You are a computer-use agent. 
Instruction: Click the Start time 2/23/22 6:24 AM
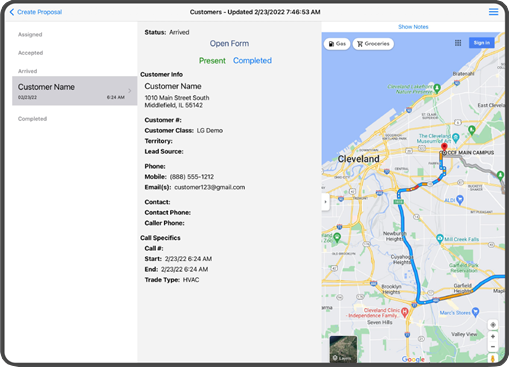tap(188, 259)
